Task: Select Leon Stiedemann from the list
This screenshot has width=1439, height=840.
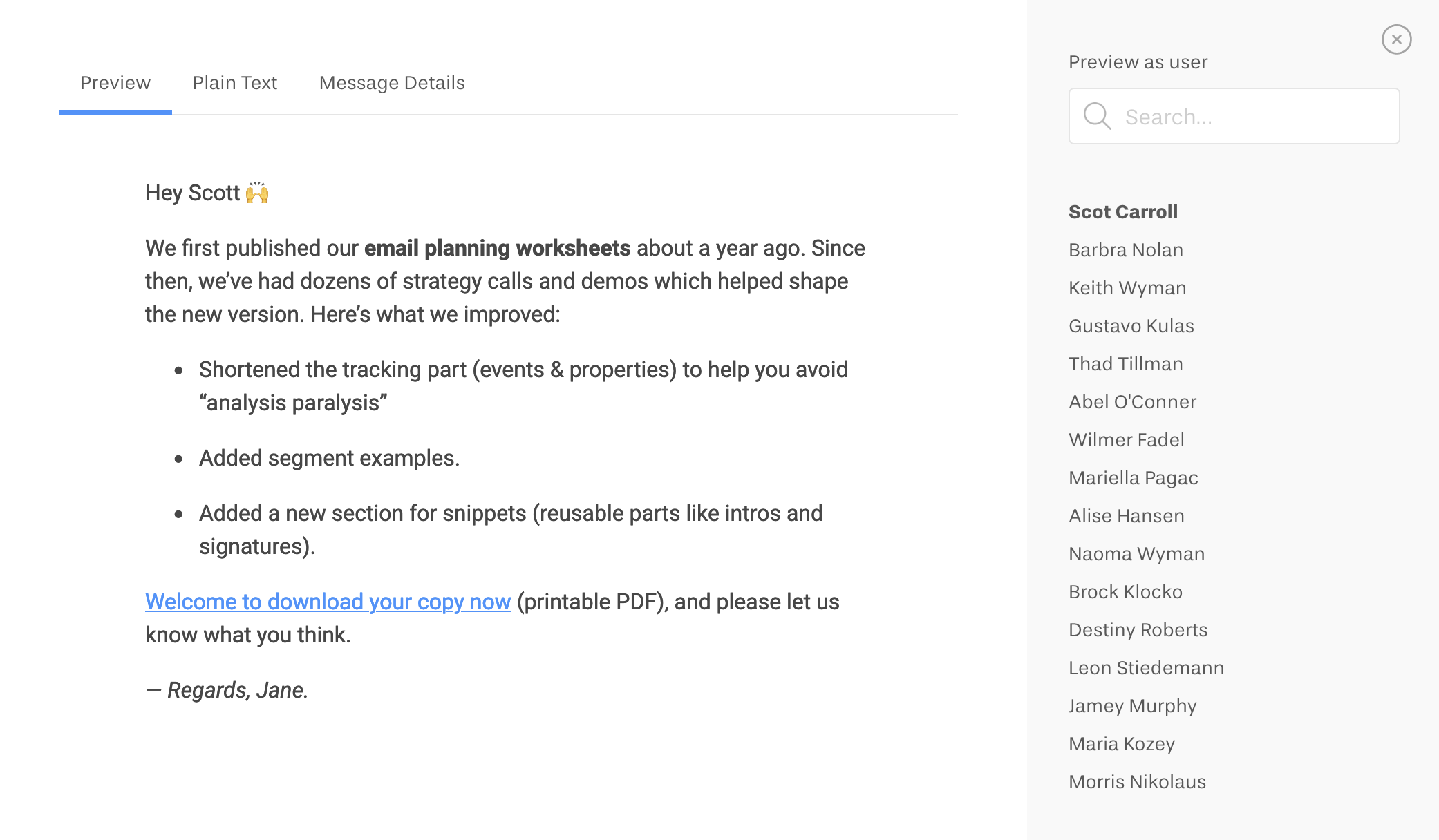Action: pos(1147,668)
